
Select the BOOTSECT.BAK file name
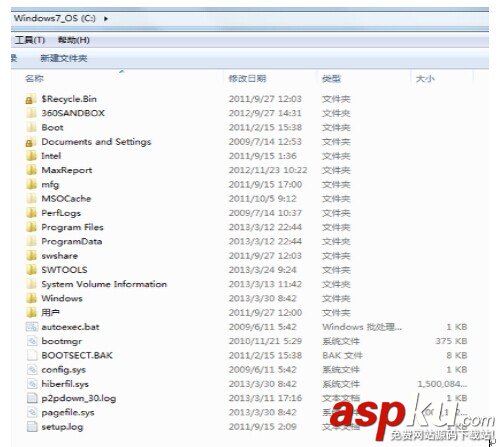point(77,355)
